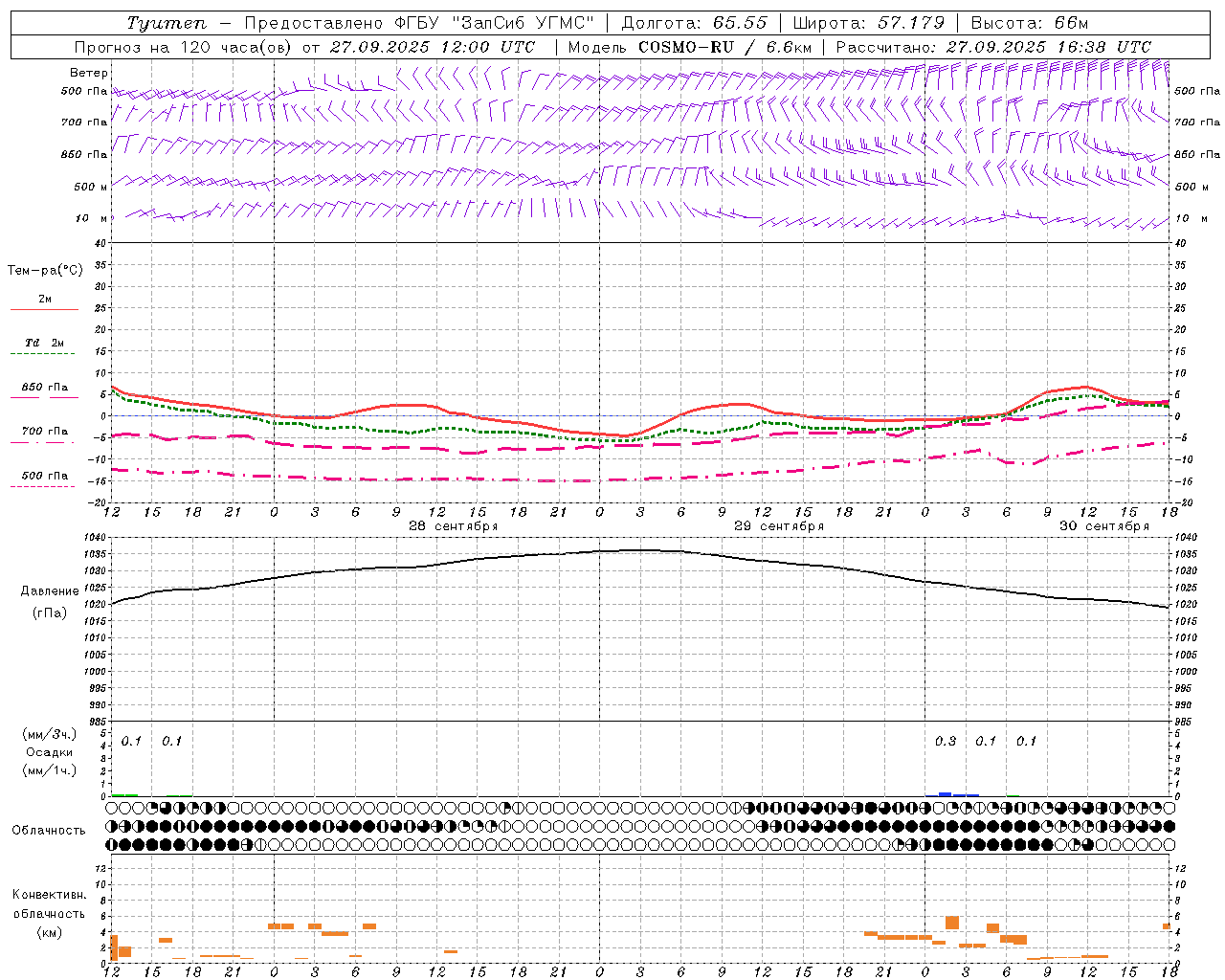Viewport: 1225px width, 980px height.
Task: Click the 'Облачность' cloud cover row label
Action: click(x=49, y=831)
